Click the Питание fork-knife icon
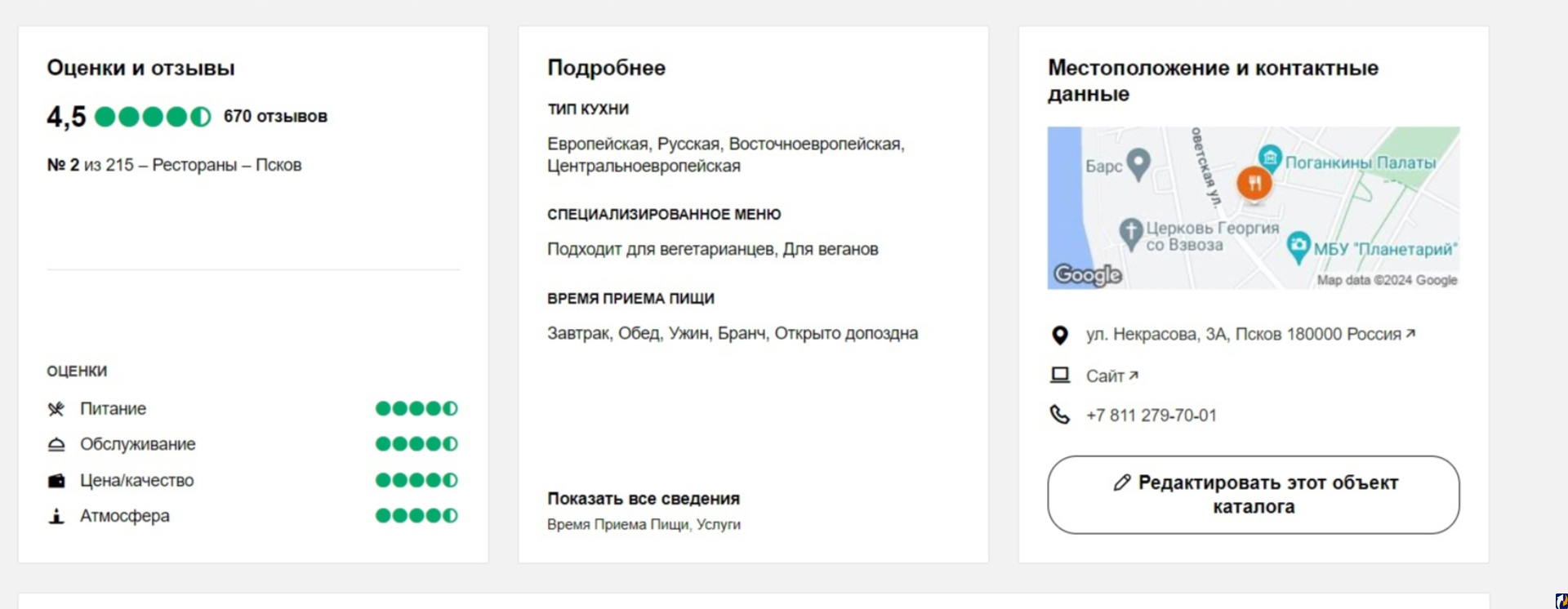This screenshot has height=609, width=1568. click(56, 409)
